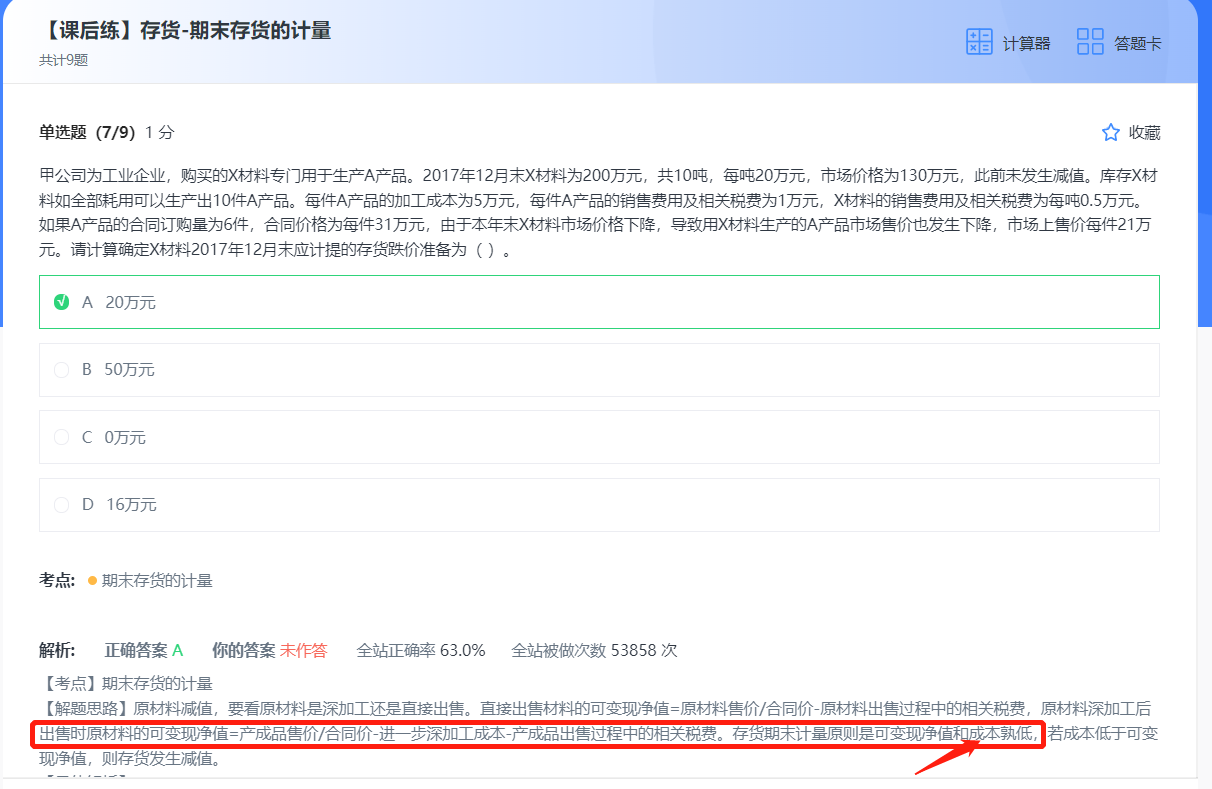Click answer text 50万元 in option B
The width and height of the screenshot is (1212, 789).
pyautogui.click(x=130, y=370)
